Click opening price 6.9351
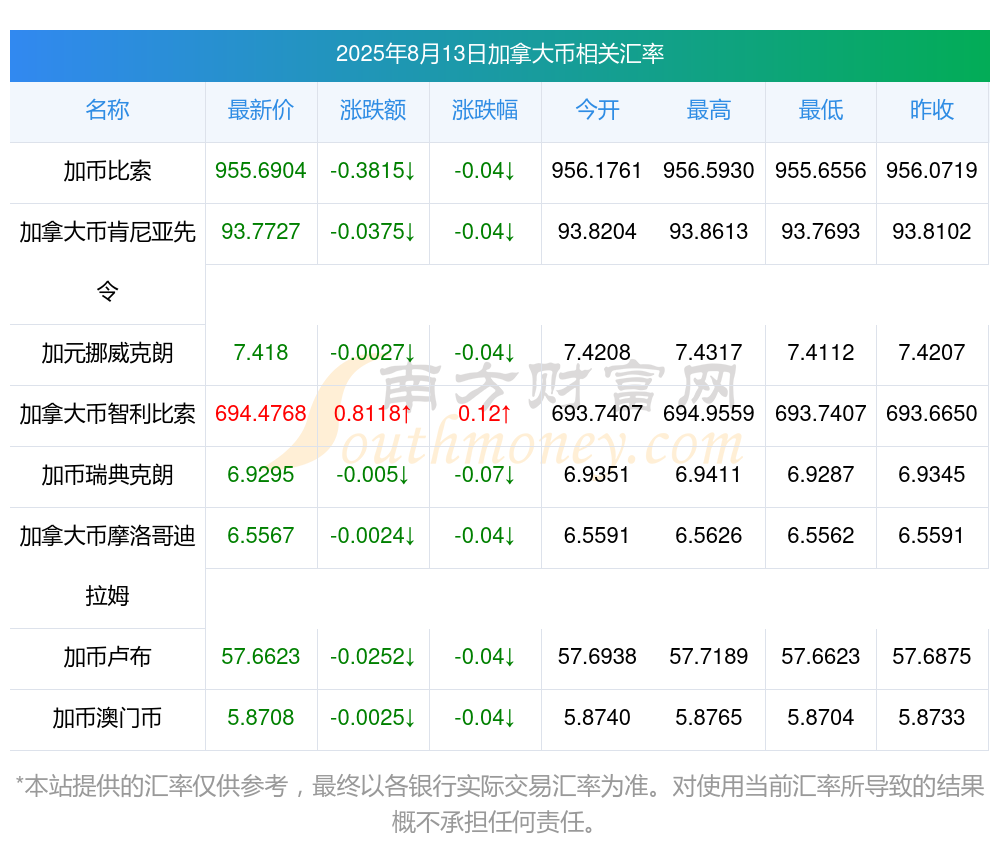 (x=597, y=475)
